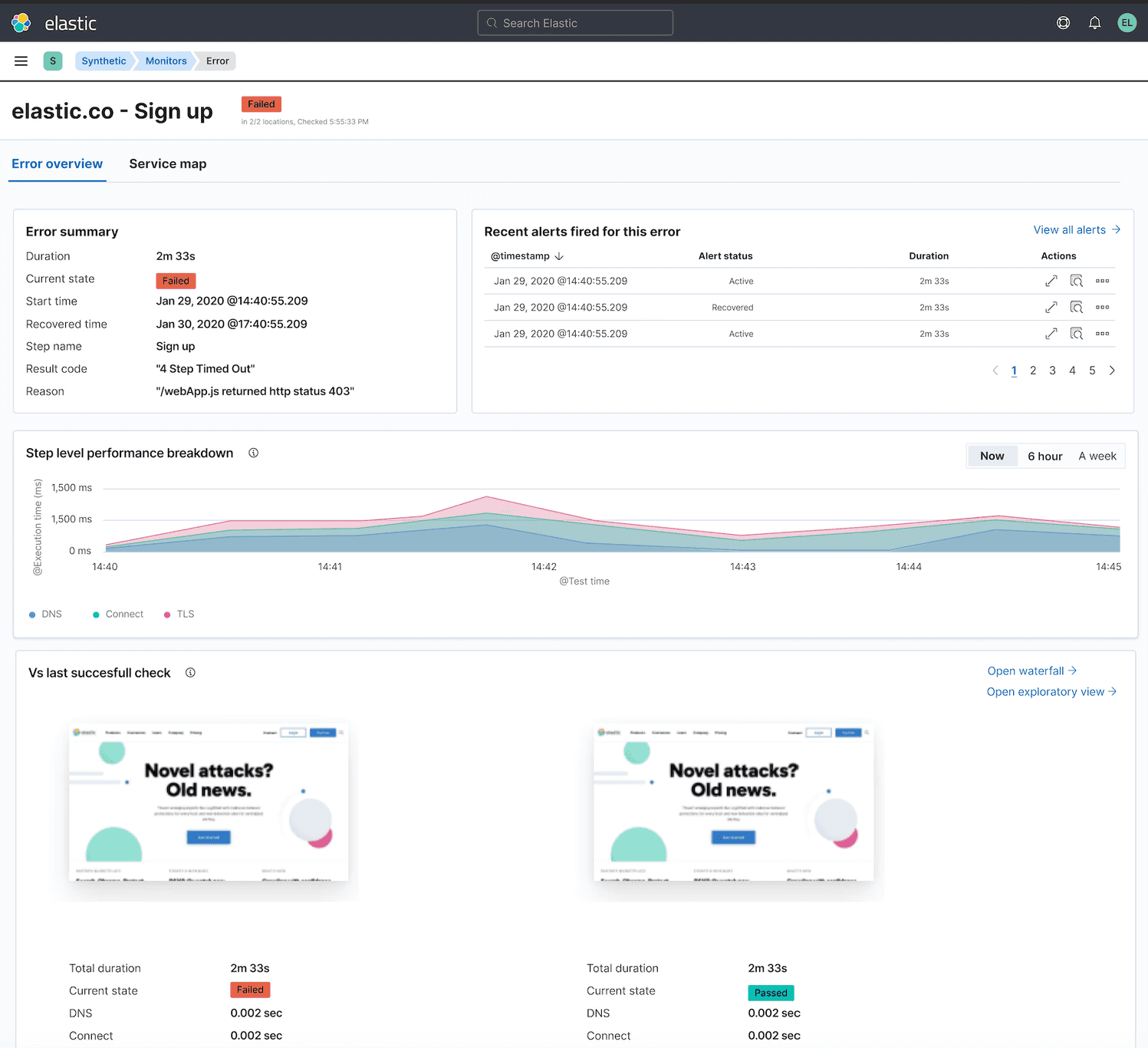Switch to Error overview tab

point(57,163)
